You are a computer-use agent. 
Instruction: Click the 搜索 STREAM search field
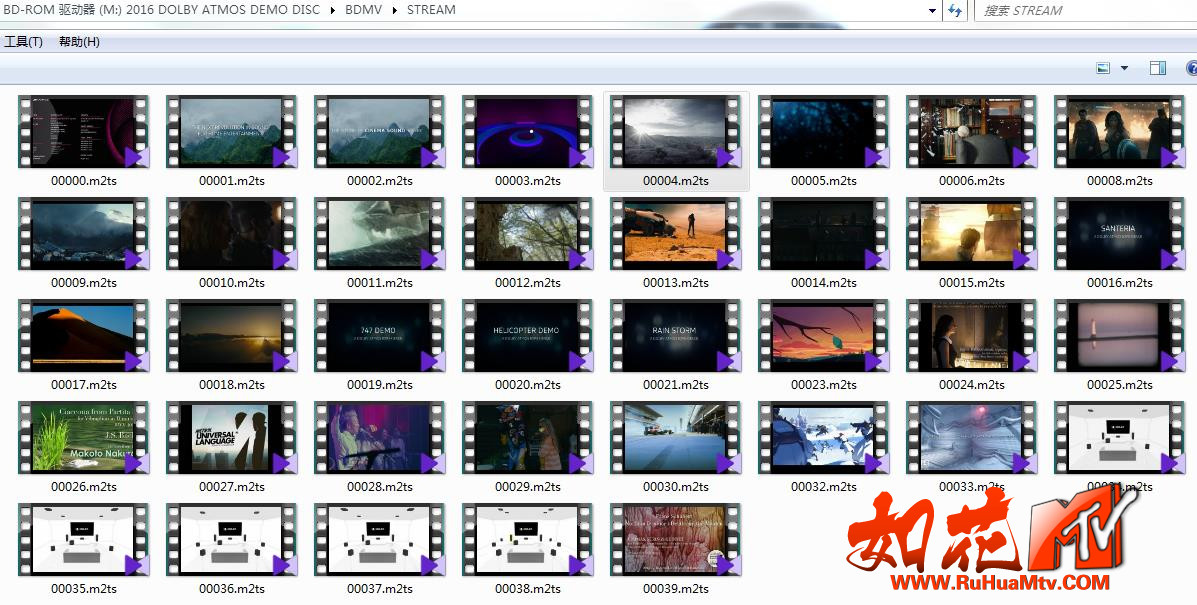click(1080, 11)
